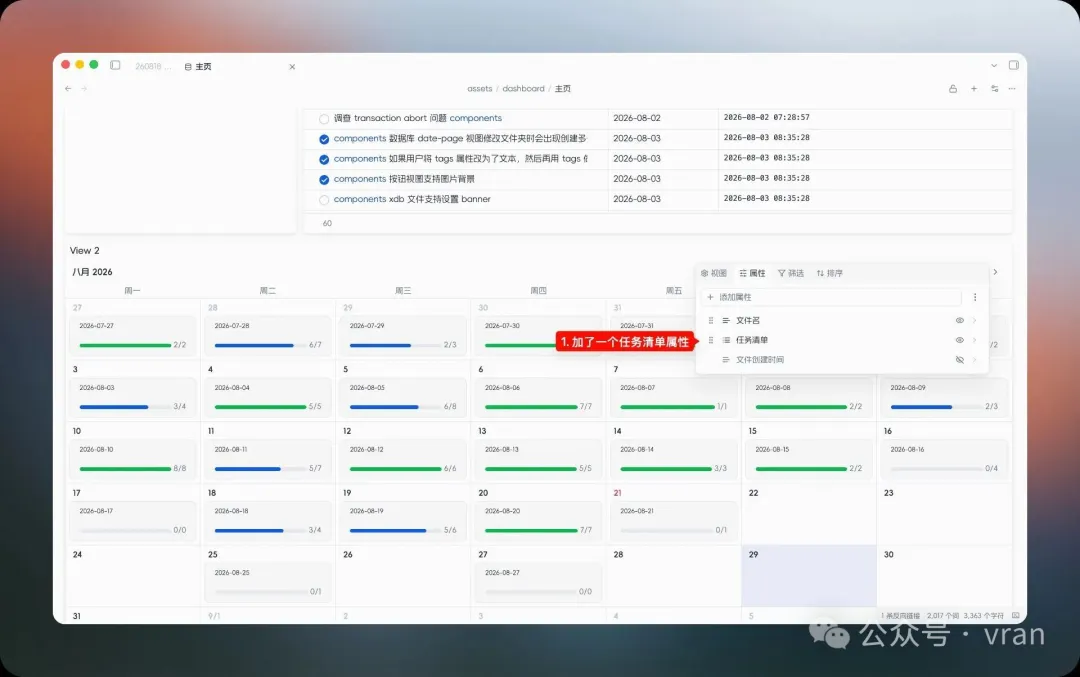Uncheck the tags 属性改为了文本 task
This screenshot has height=677, width=1080.
[x=324, y=159]
